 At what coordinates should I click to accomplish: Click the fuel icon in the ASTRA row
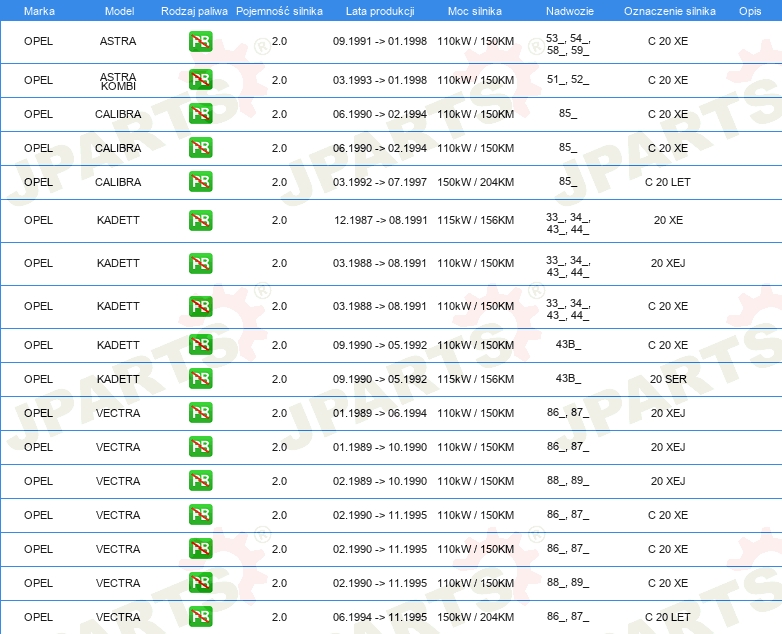click(x=200, y=41)
